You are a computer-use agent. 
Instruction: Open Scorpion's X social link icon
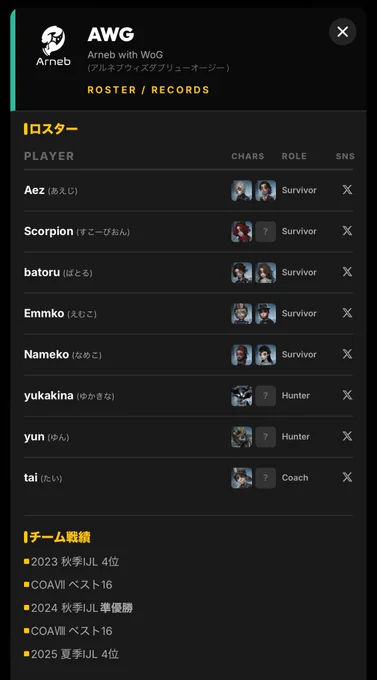347,231
